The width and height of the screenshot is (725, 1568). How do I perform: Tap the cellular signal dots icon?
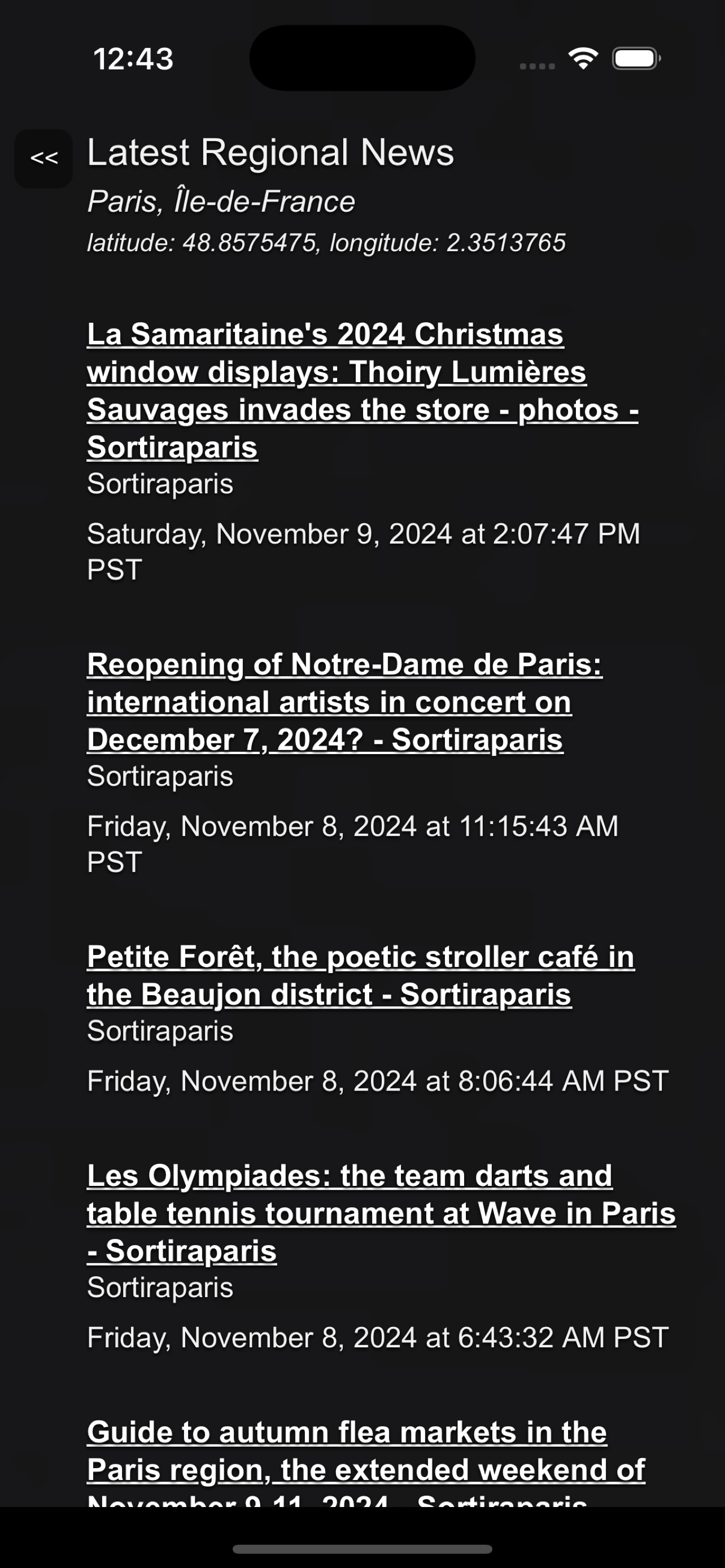(x=537, y=65)
